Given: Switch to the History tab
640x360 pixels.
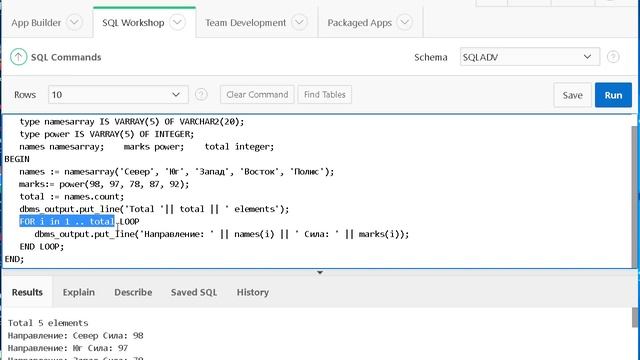Looking at the screenshot, I should point(253,292).
